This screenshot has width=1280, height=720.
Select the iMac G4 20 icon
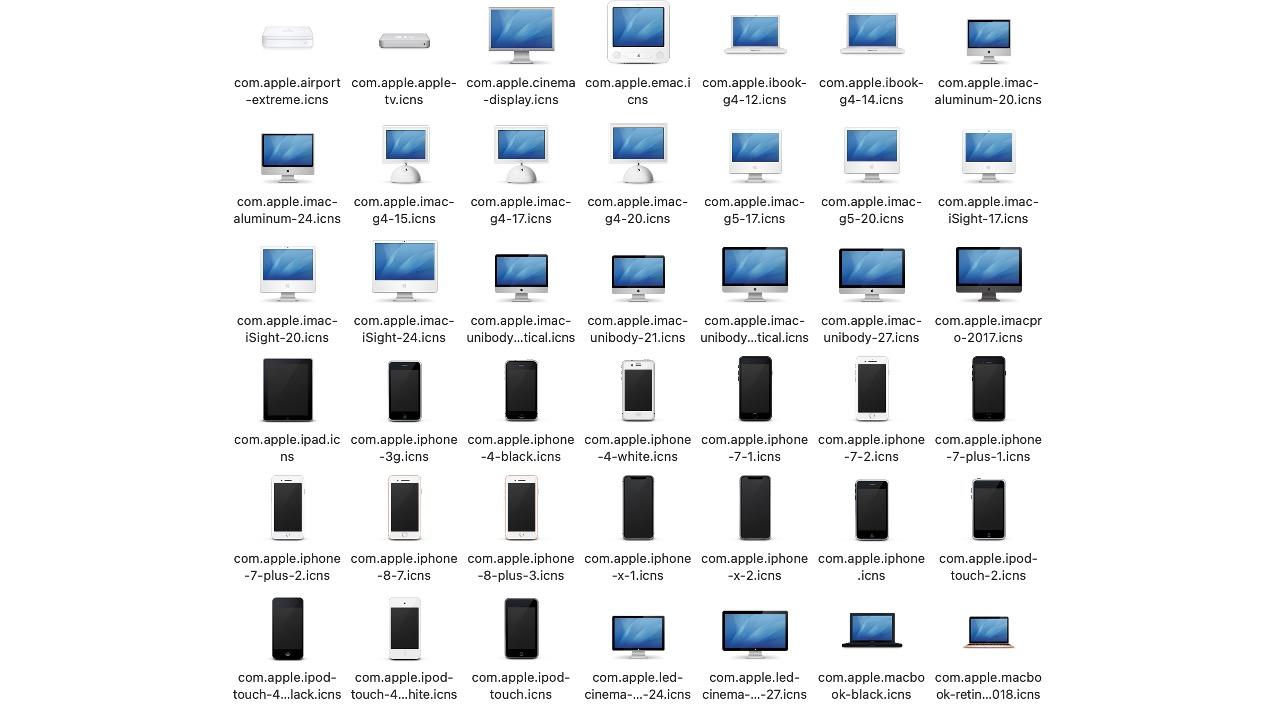click(x=638, y=154)
